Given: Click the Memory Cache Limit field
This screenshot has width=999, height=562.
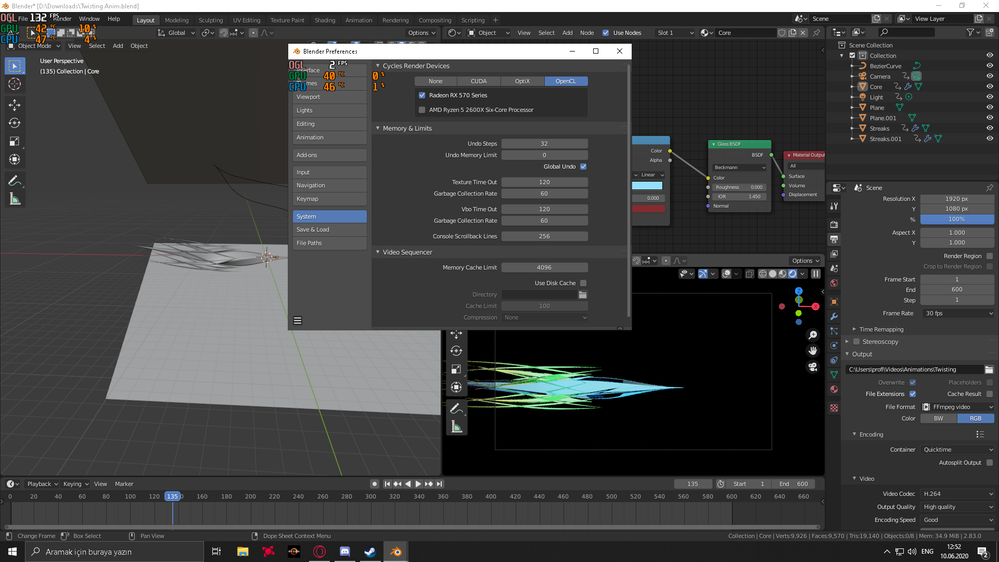Looking at the screenshot, I should 544,268.
